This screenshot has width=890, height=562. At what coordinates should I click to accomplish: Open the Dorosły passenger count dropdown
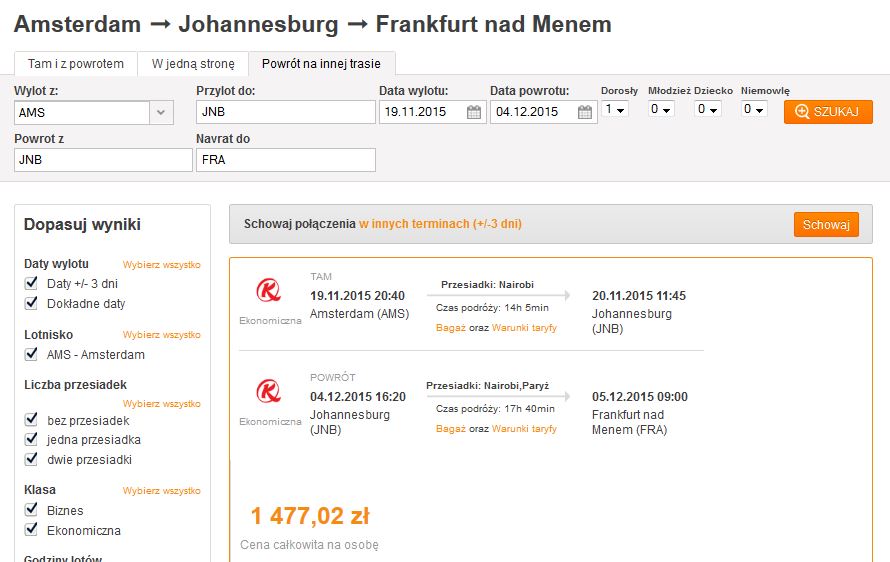pyautogui.click(x=615, y=109)
